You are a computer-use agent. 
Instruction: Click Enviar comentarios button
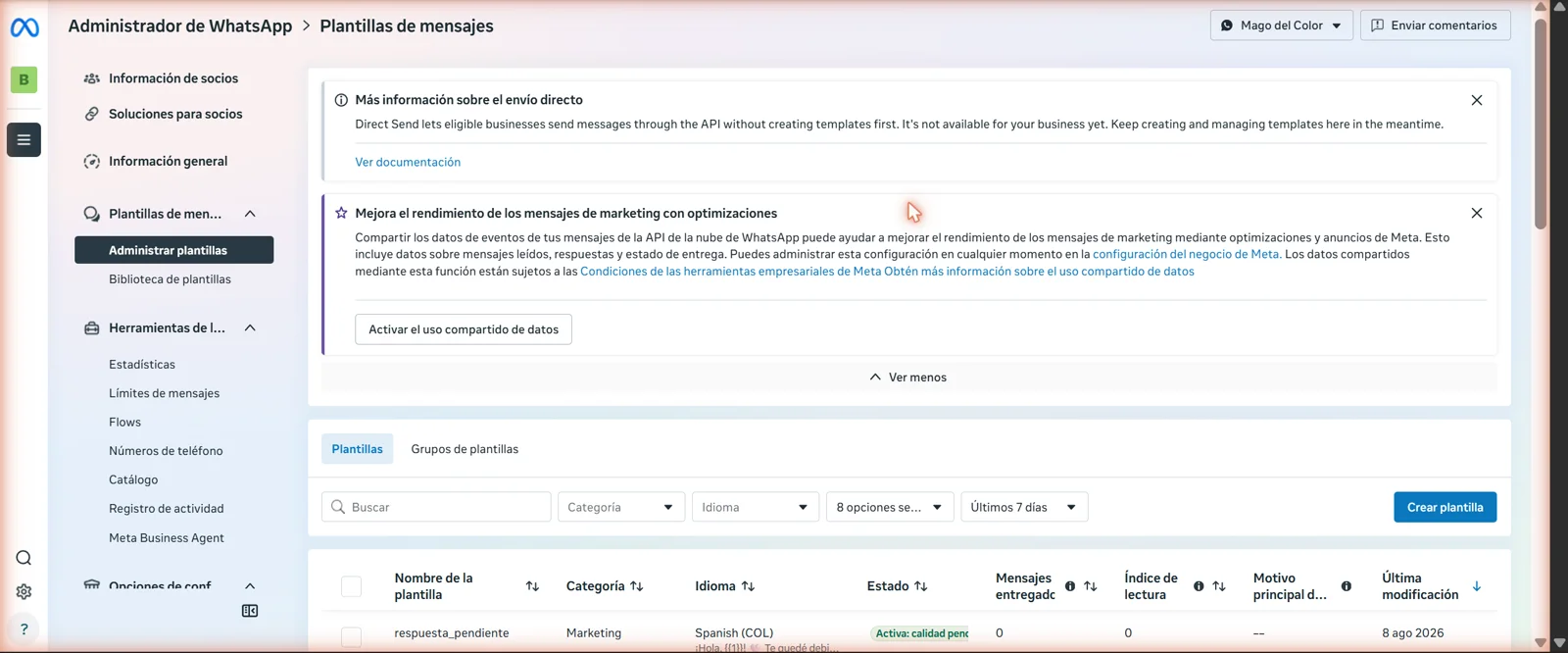[1436, 25]
